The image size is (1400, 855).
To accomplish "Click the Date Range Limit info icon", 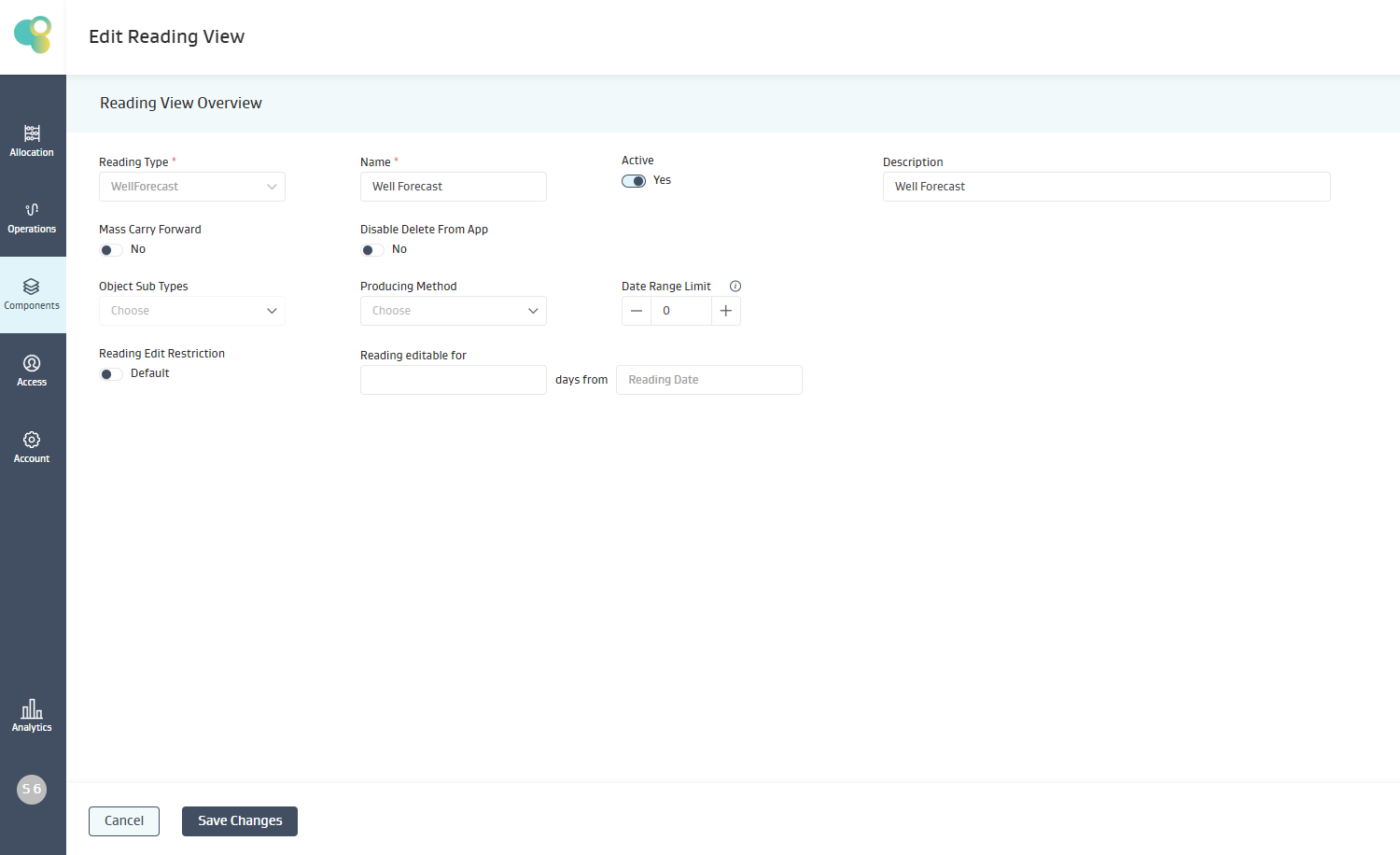I will tap(735, 287).
